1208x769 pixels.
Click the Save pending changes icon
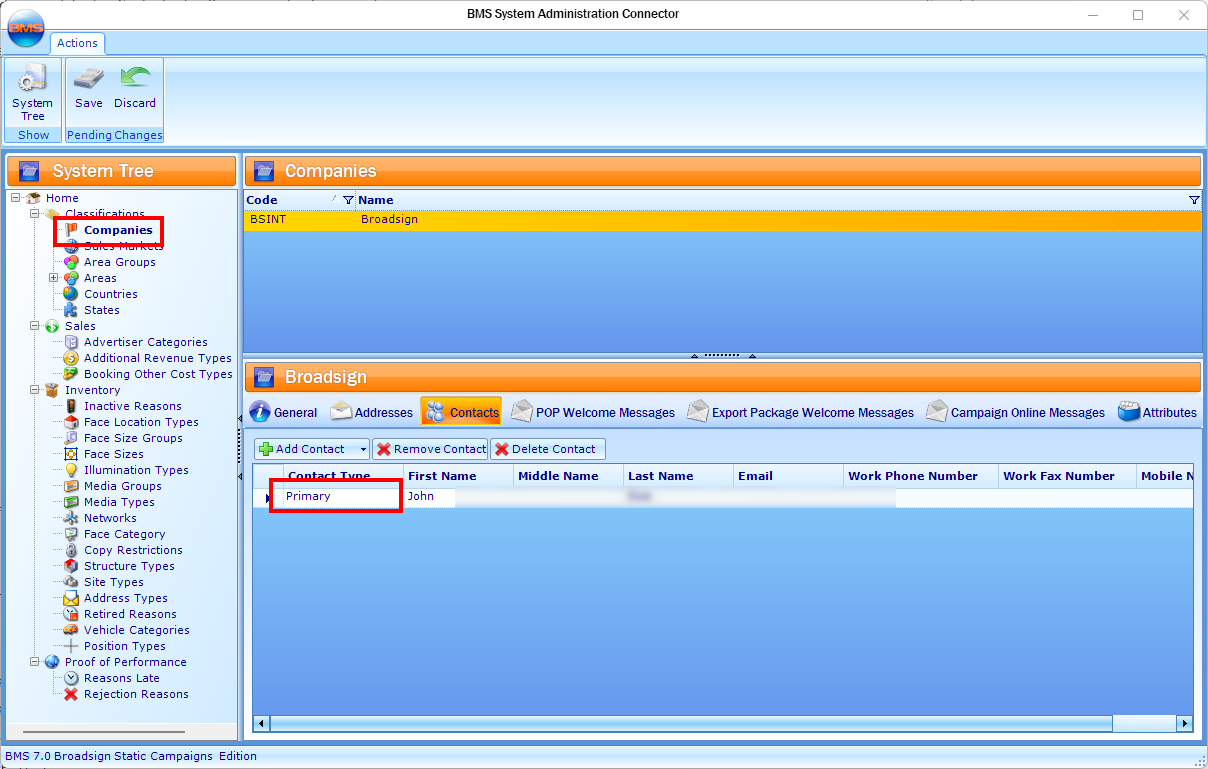88,79
